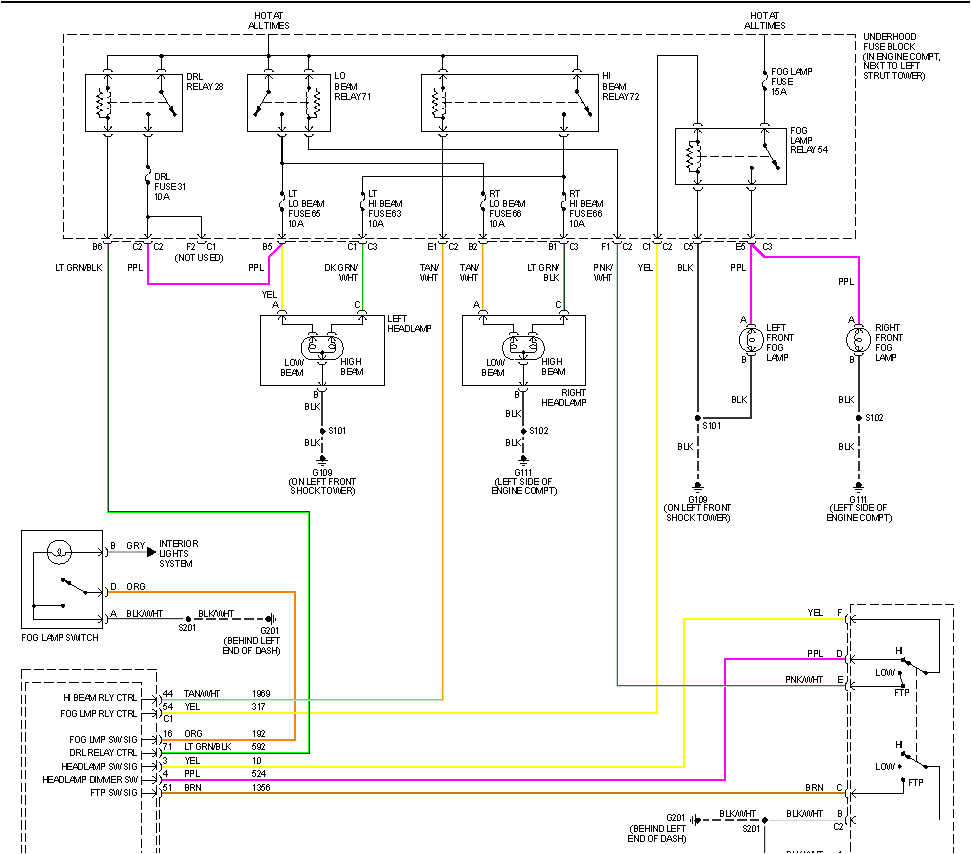Click the DRL Fuse 31 label

170,187
